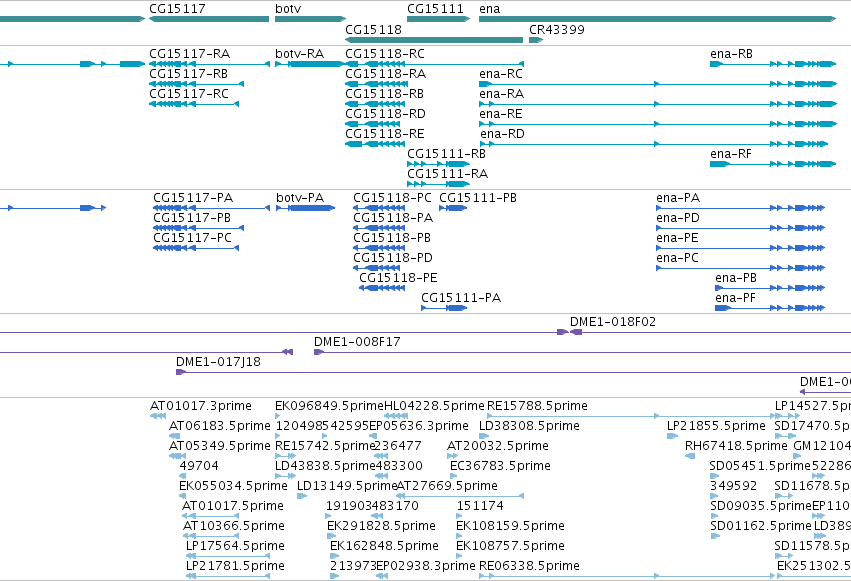Click the RH67418.5prime EST label
This screenshot has height=581, width=851.
(x=736, y=446)
